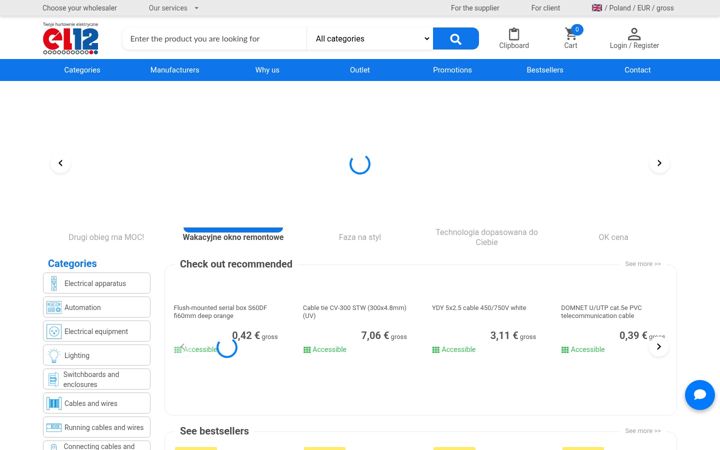Expand the Our services dropdown

click(173, 8)
